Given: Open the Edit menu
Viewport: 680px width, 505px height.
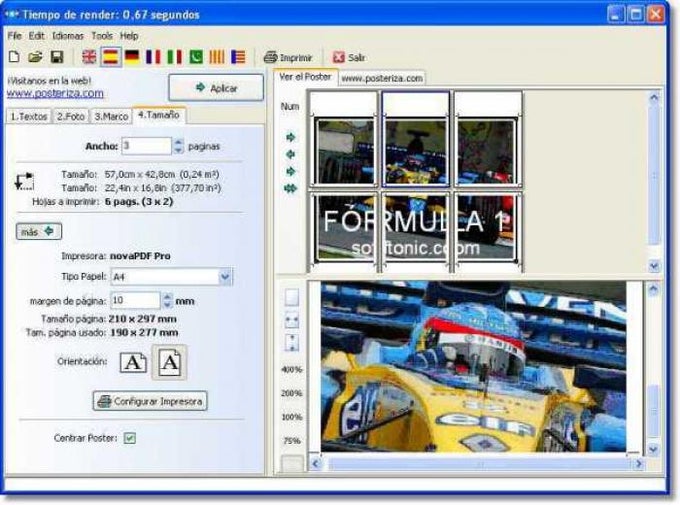Looking at the screenshot, I should [x=37, y=36].
